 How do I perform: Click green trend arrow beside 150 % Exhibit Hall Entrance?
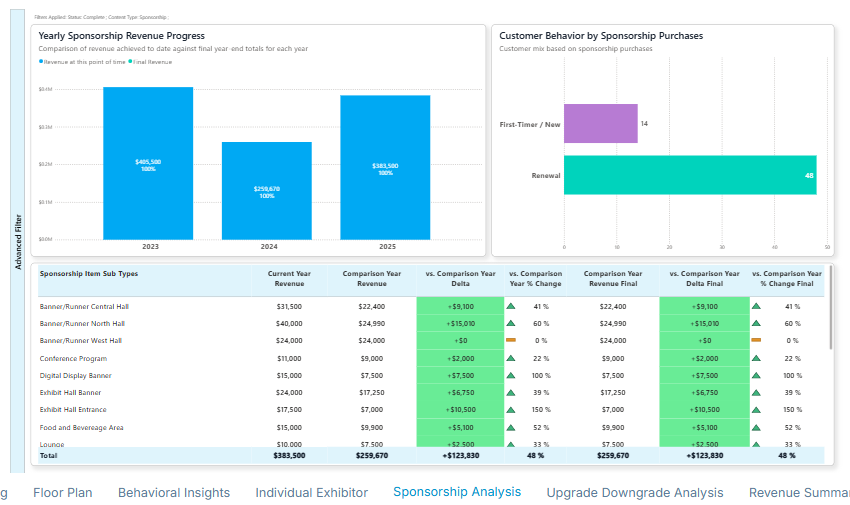(511, 410)
